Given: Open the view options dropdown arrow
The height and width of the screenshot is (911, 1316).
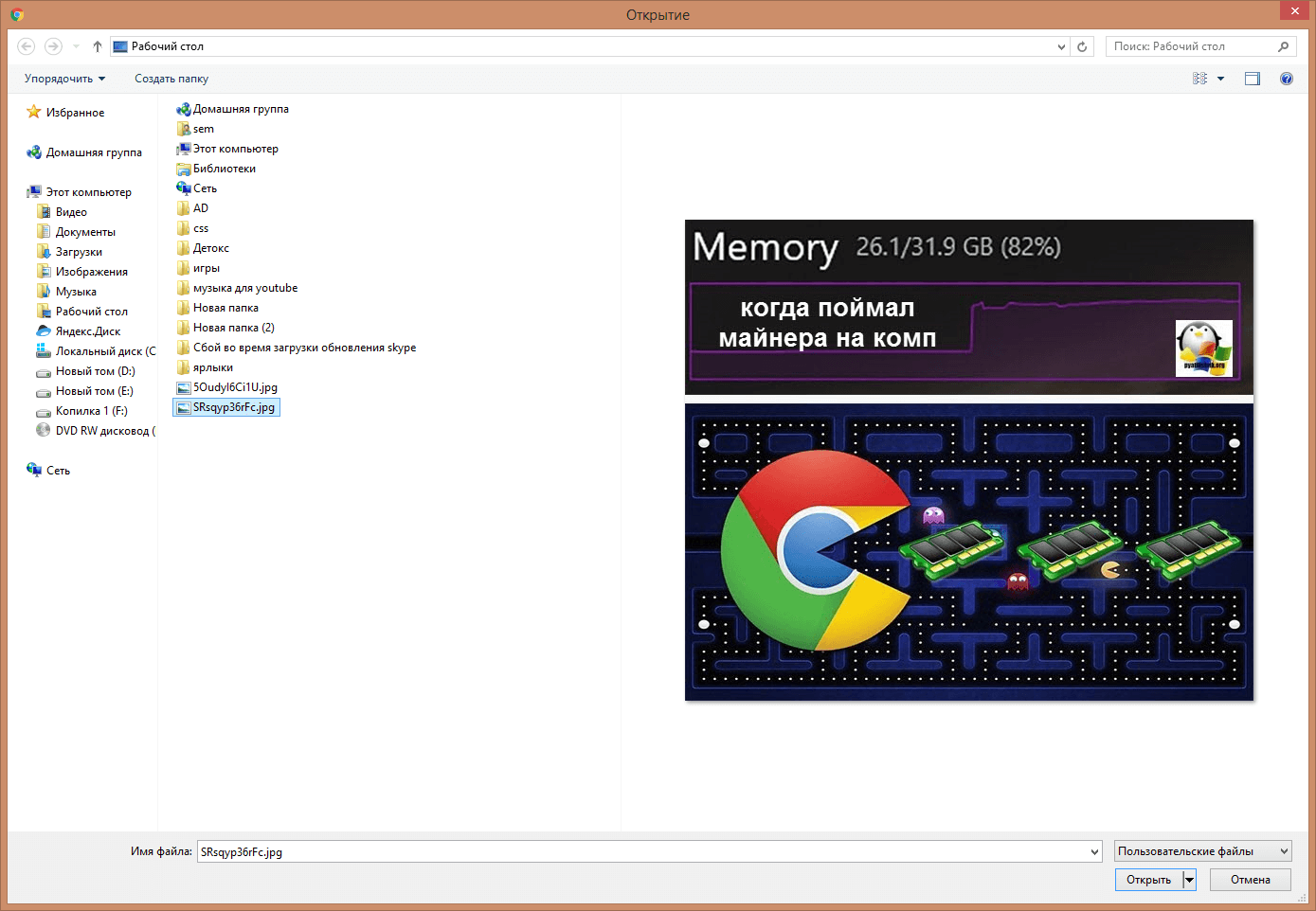Looking at the screenshot, I should pyautogui.click(x=1220, y=79).
